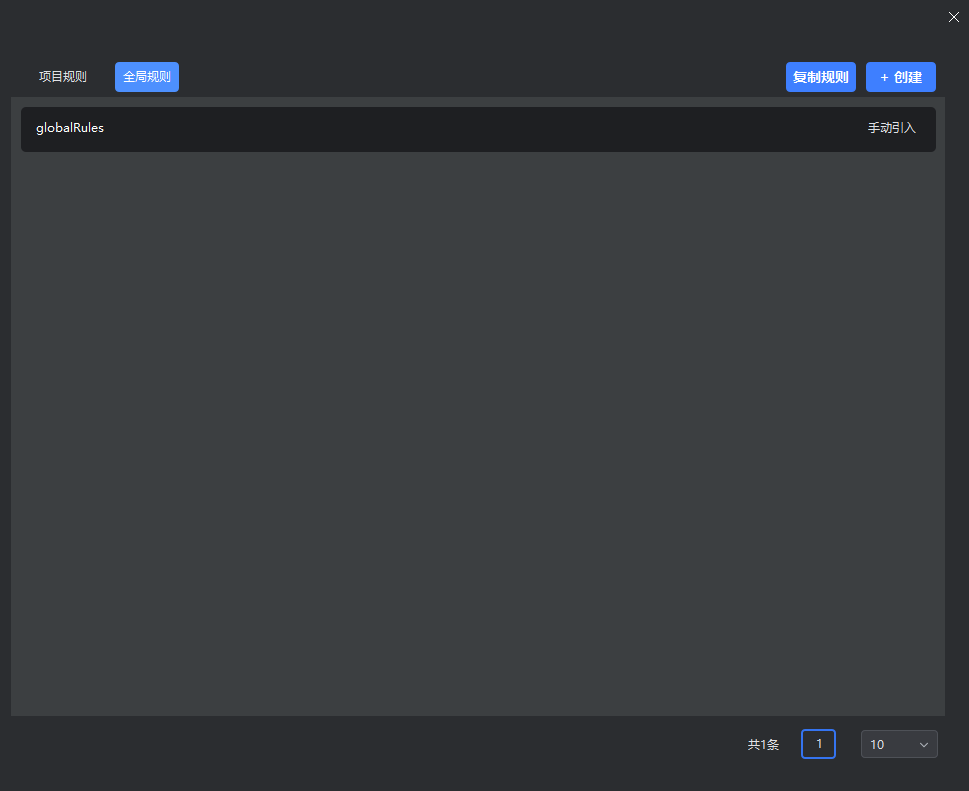Click the blank middle of the globalRules row
The width and height of the screenshot is (969, 791).
478,129
